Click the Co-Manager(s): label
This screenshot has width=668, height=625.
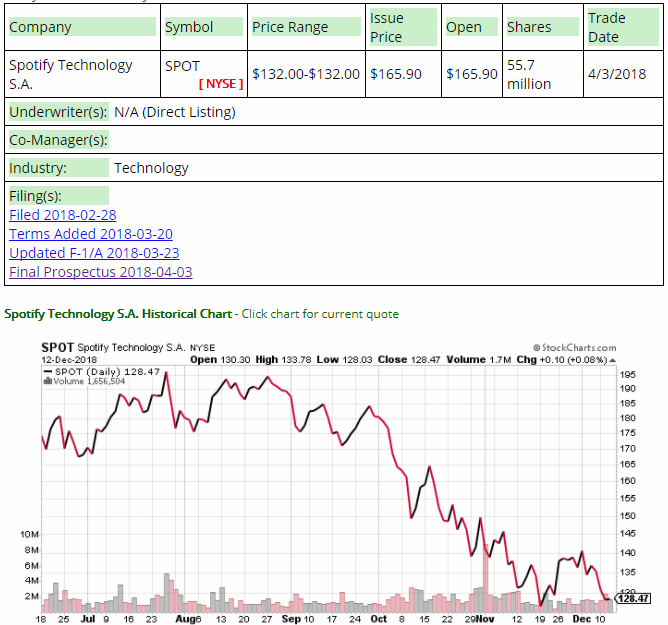coord(59,140)
